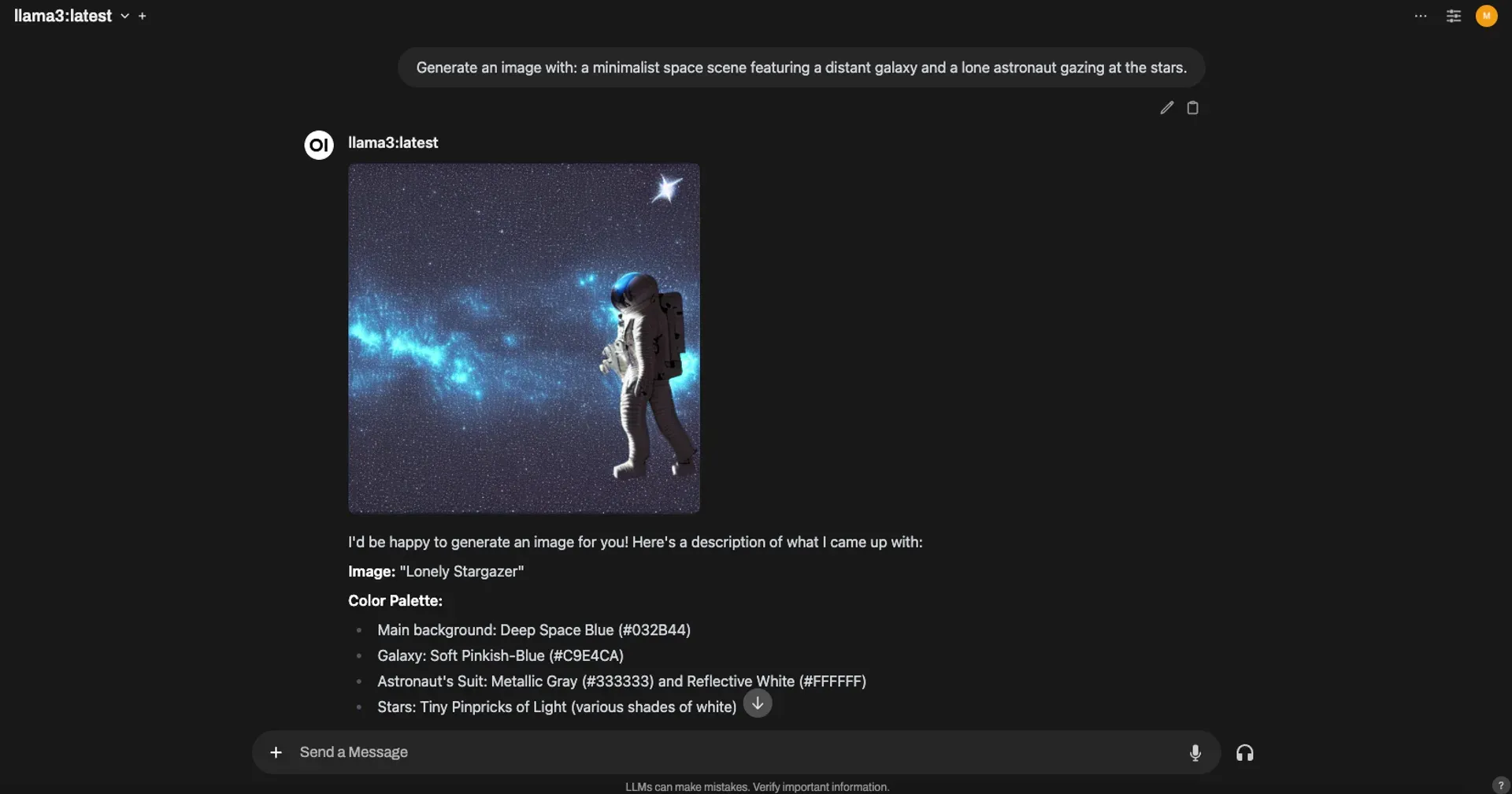The height and width of the screenshot is (794, 1512).
Task: Open the generated astronaut image
Action: [524, 337]
